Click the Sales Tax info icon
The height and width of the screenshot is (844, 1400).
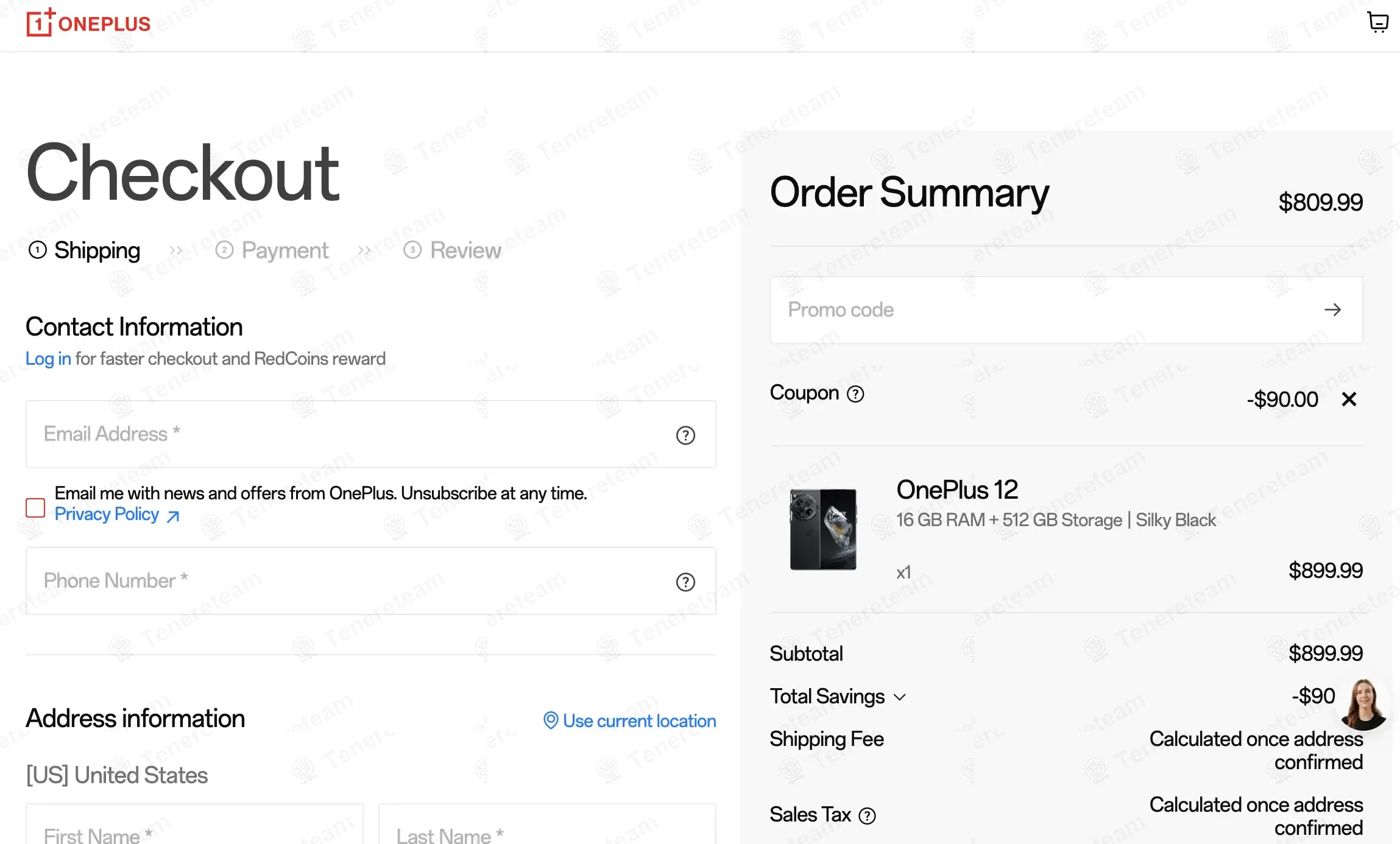(867, 815)
